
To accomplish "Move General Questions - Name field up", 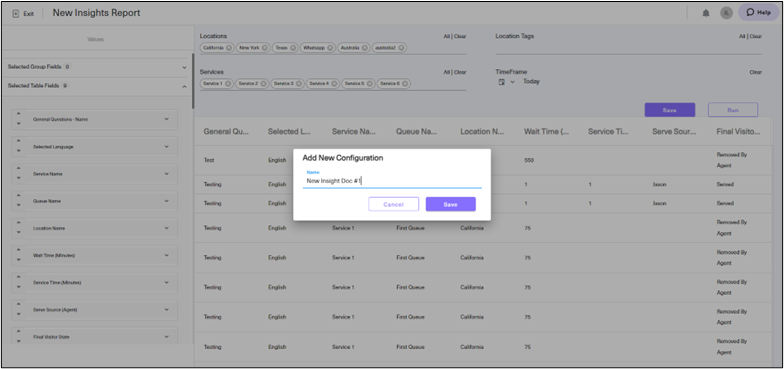I will [19, 114].
